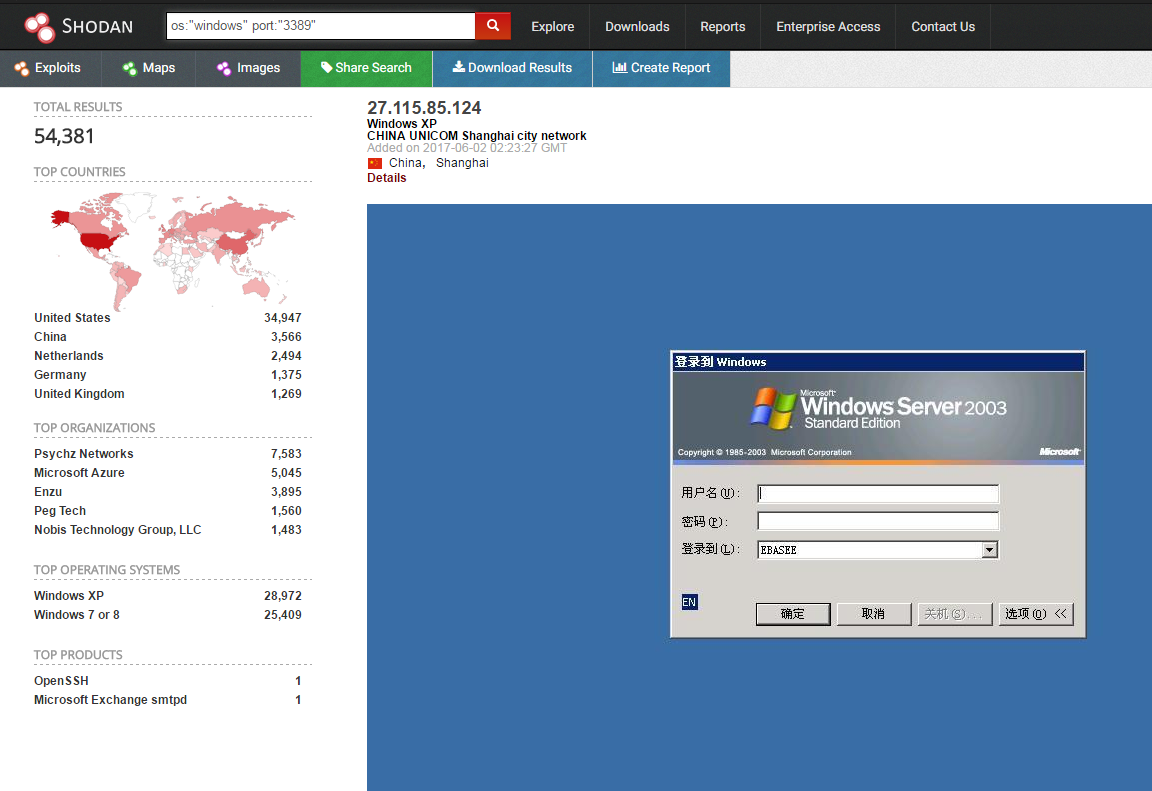Click the total results count 54,381
The height and width of the screenshot is (791, 1152).
(64, 136)
